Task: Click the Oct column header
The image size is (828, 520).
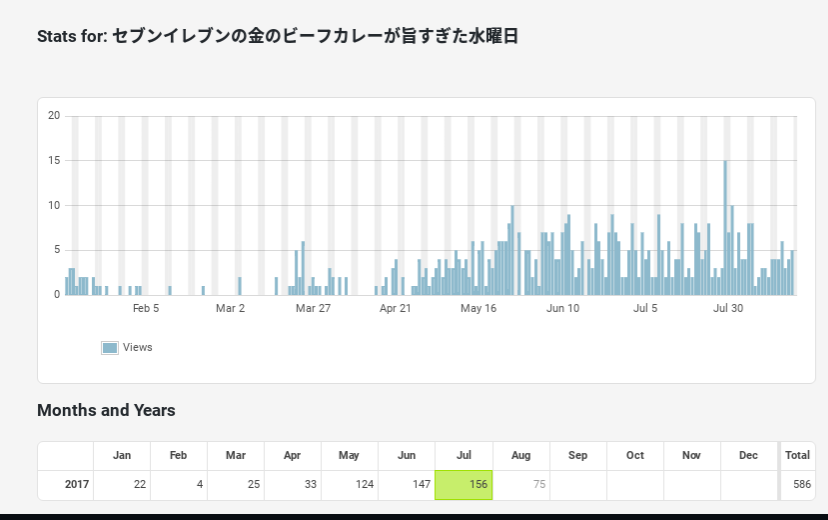Action: point(635,456)
